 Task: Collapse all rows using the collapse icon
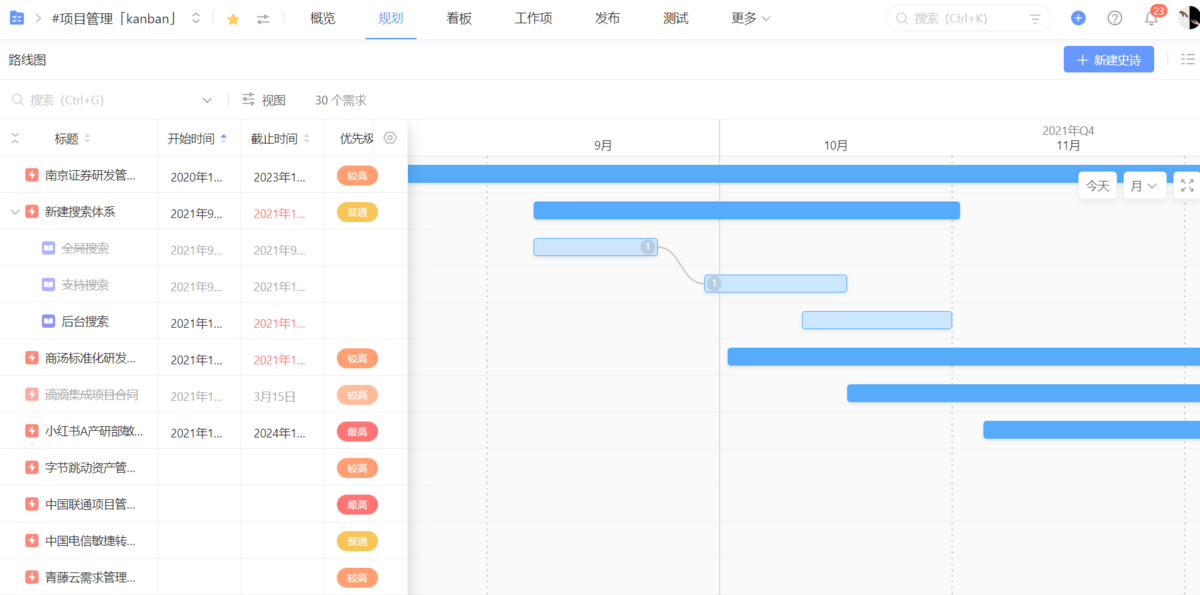[14, 138]
